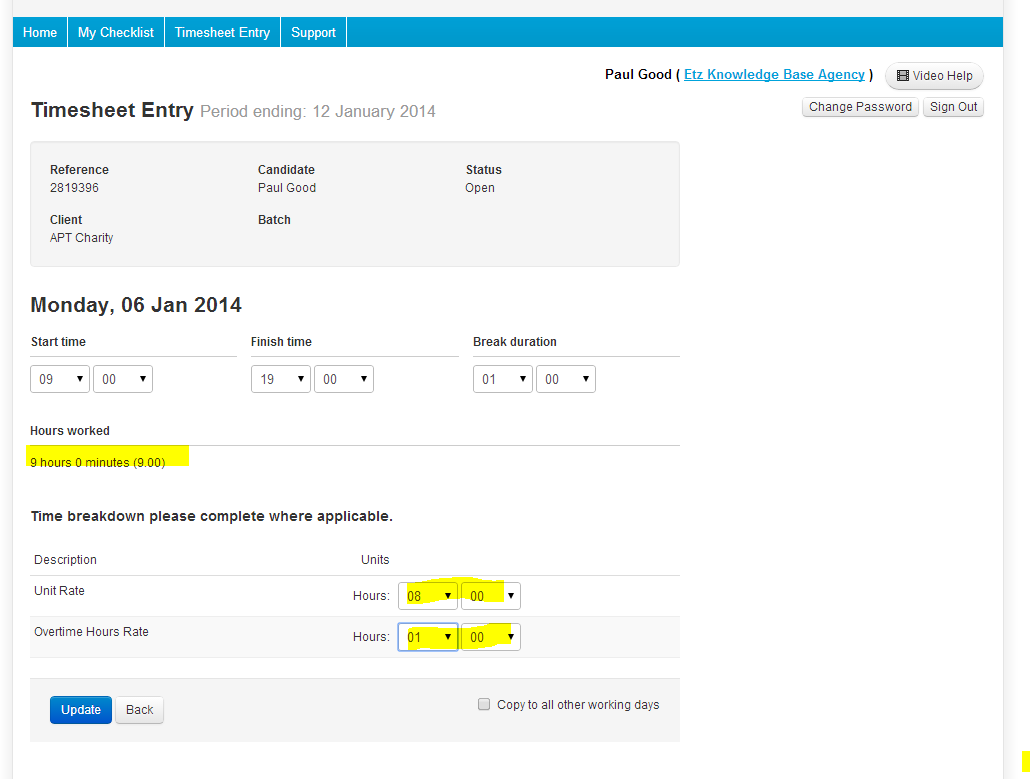Open Overtime Hours Rate minutes dropdown
The width and height of the screenshot is (1030, 779).
pyautogui.click(x=491, y=636)
